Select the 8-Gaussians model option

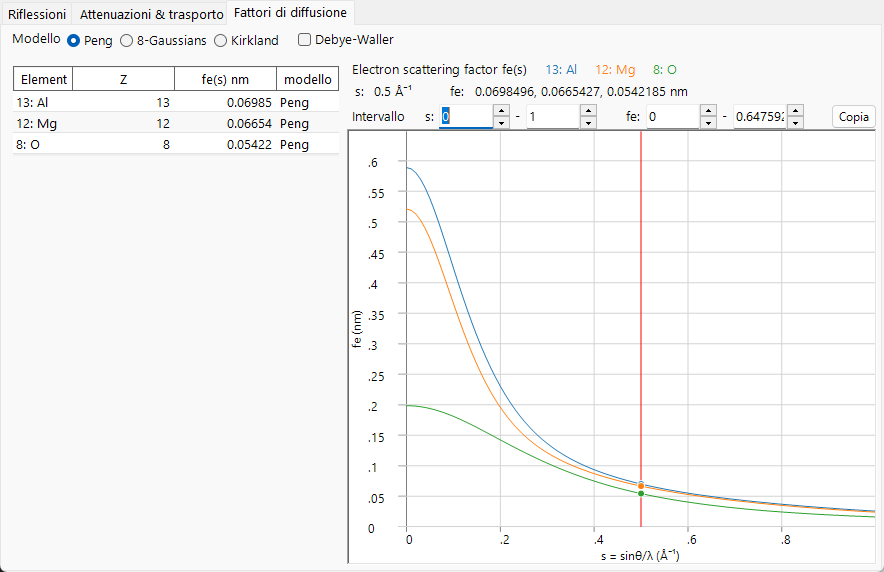(126, 41)
